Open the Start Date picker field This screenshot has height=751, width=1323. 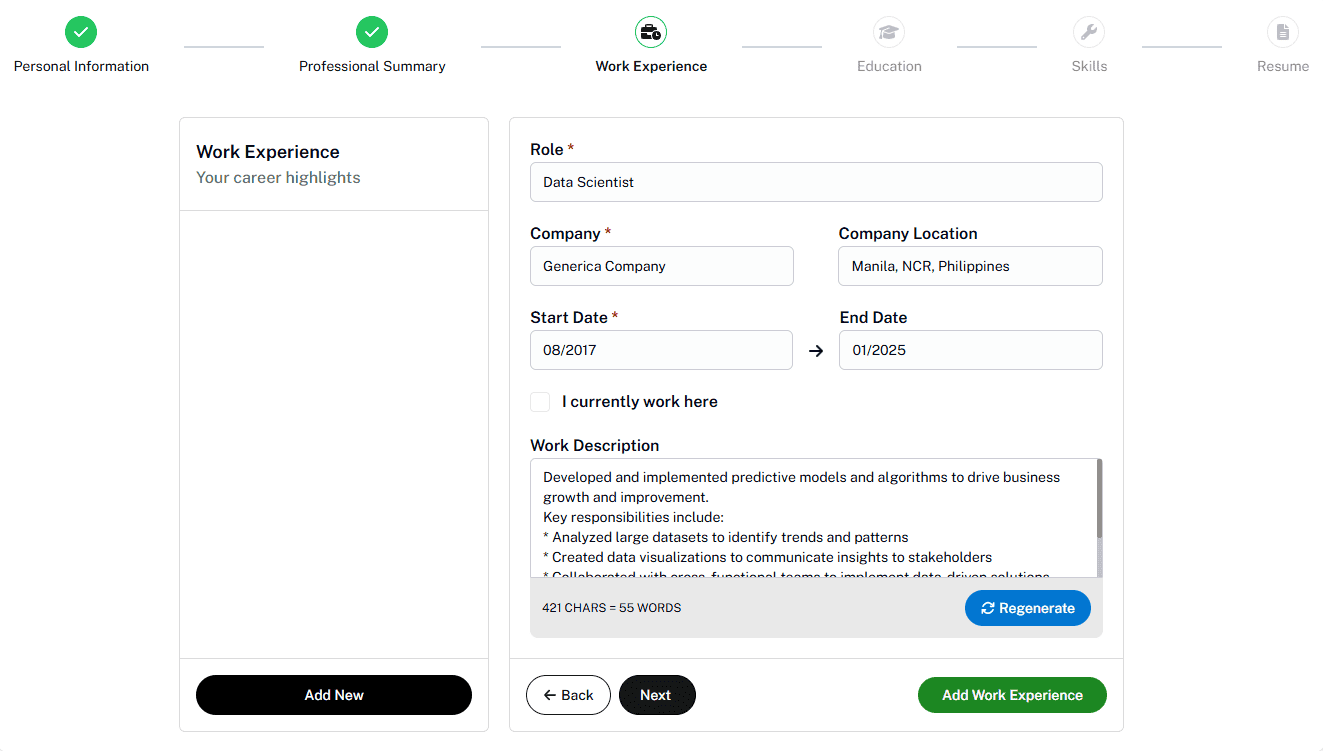click(x=661, y=350)
